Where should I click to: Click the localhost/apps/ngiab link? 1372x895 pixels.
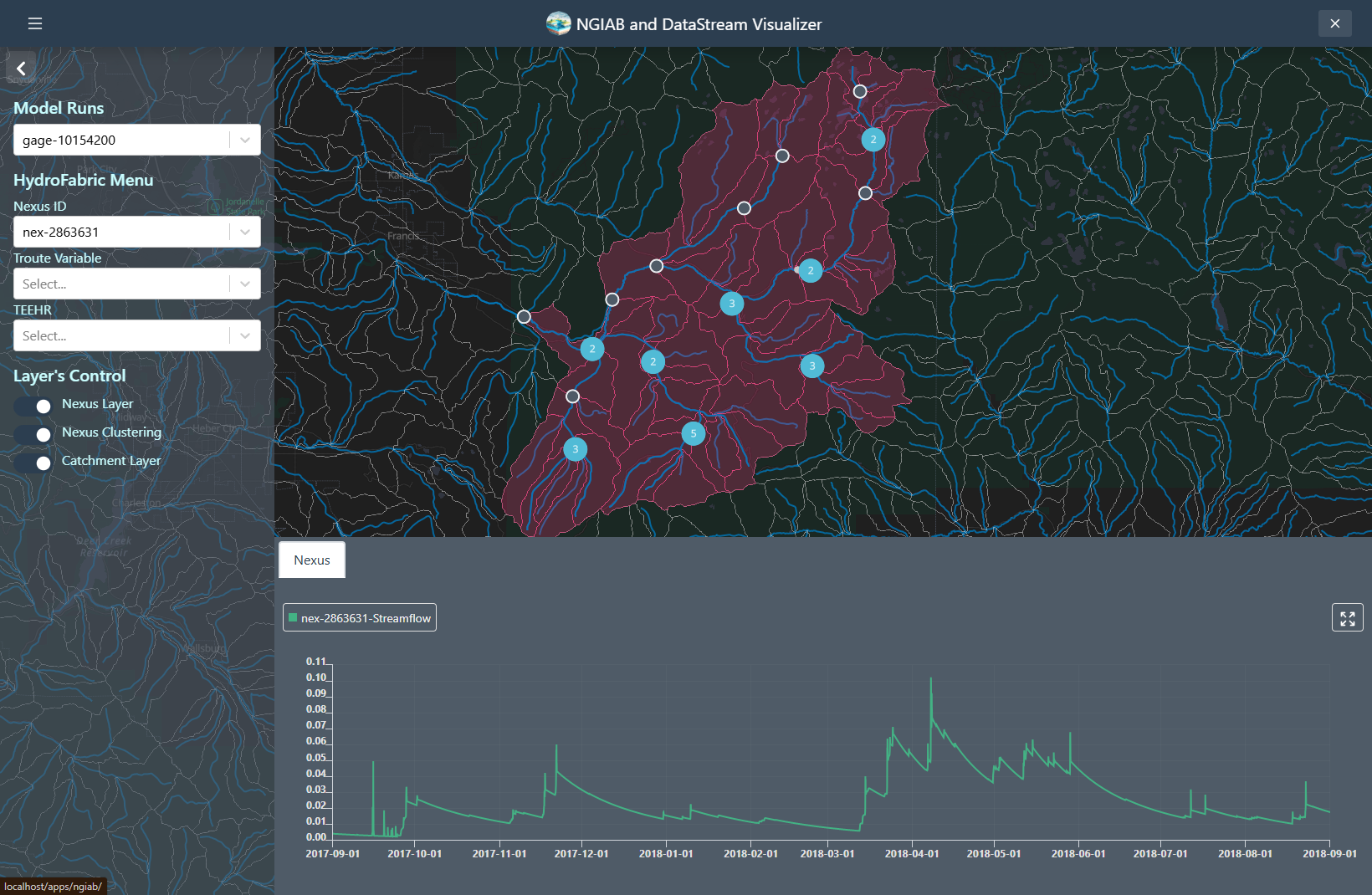[x=52, y=886]
